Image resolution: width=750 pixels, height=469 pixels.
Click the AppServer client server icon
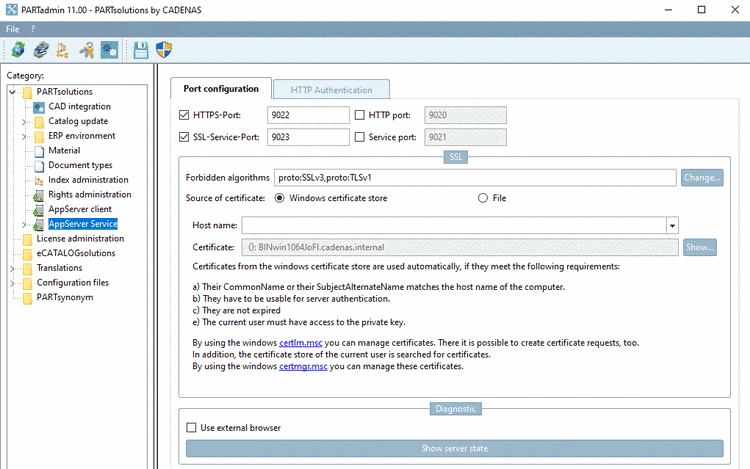[x=39, y=210]
